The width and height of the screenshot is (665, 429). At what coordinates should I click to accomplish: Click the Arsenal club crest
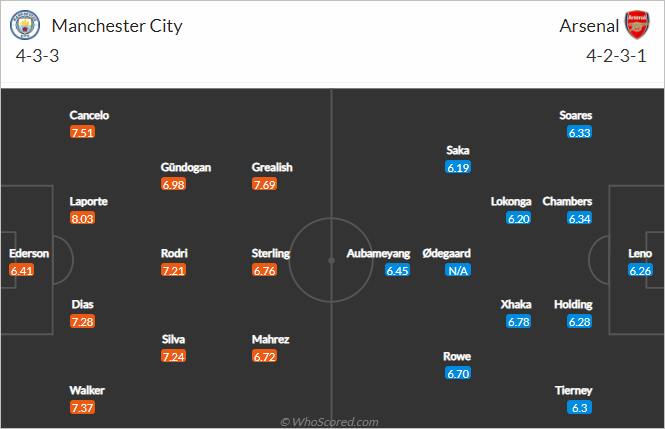click(637, 26)
